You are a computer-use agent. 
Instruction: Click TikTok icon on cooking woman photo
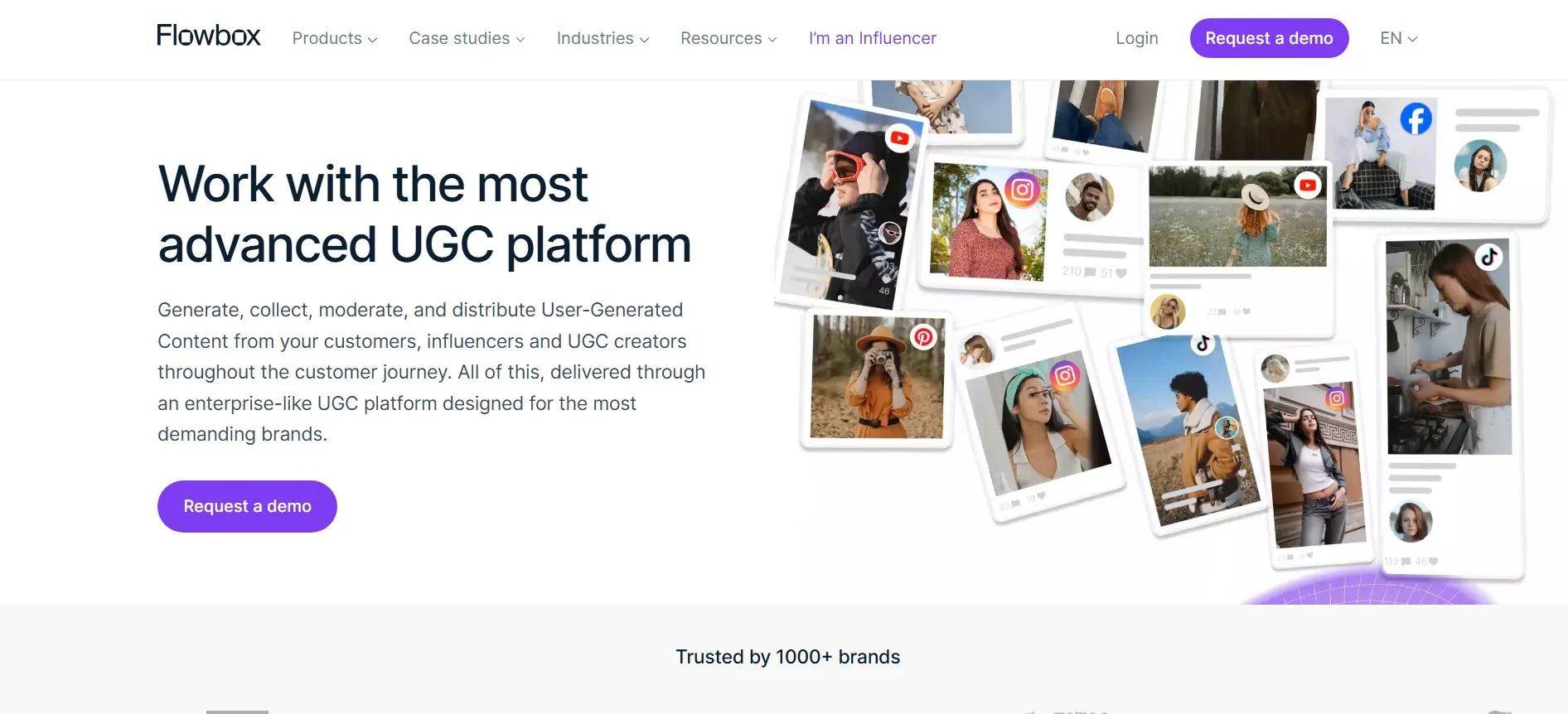tap(1488, 257)
